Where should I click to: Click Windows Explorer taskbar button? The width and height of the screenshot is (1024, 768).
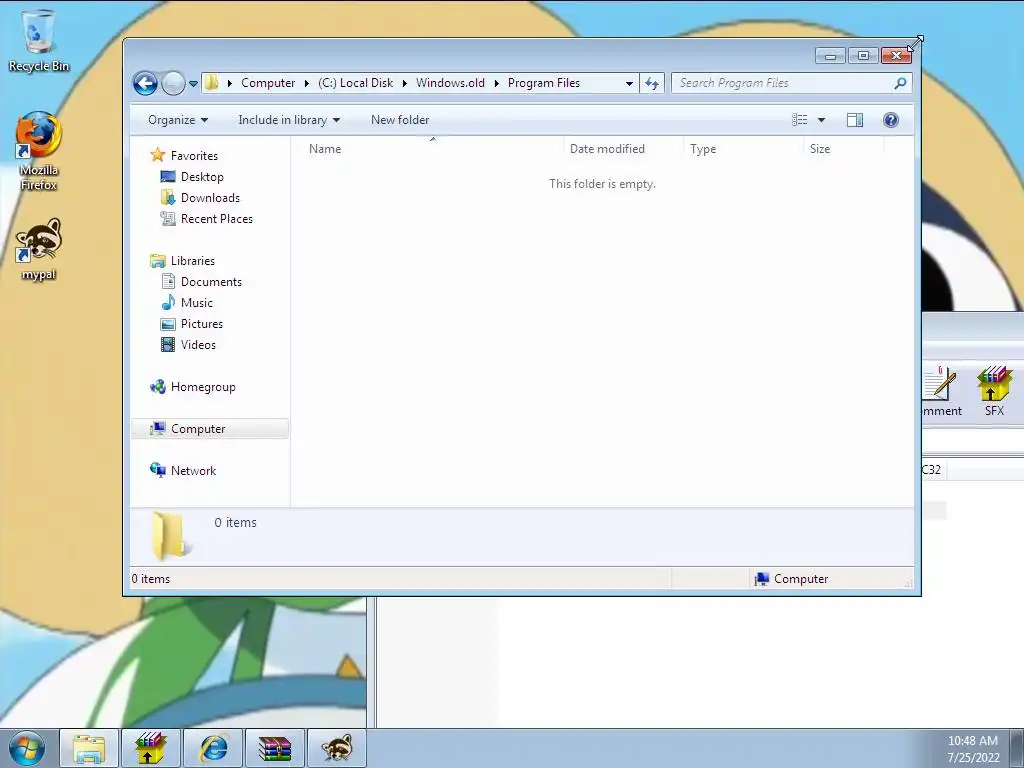click(x=89, y=748)
